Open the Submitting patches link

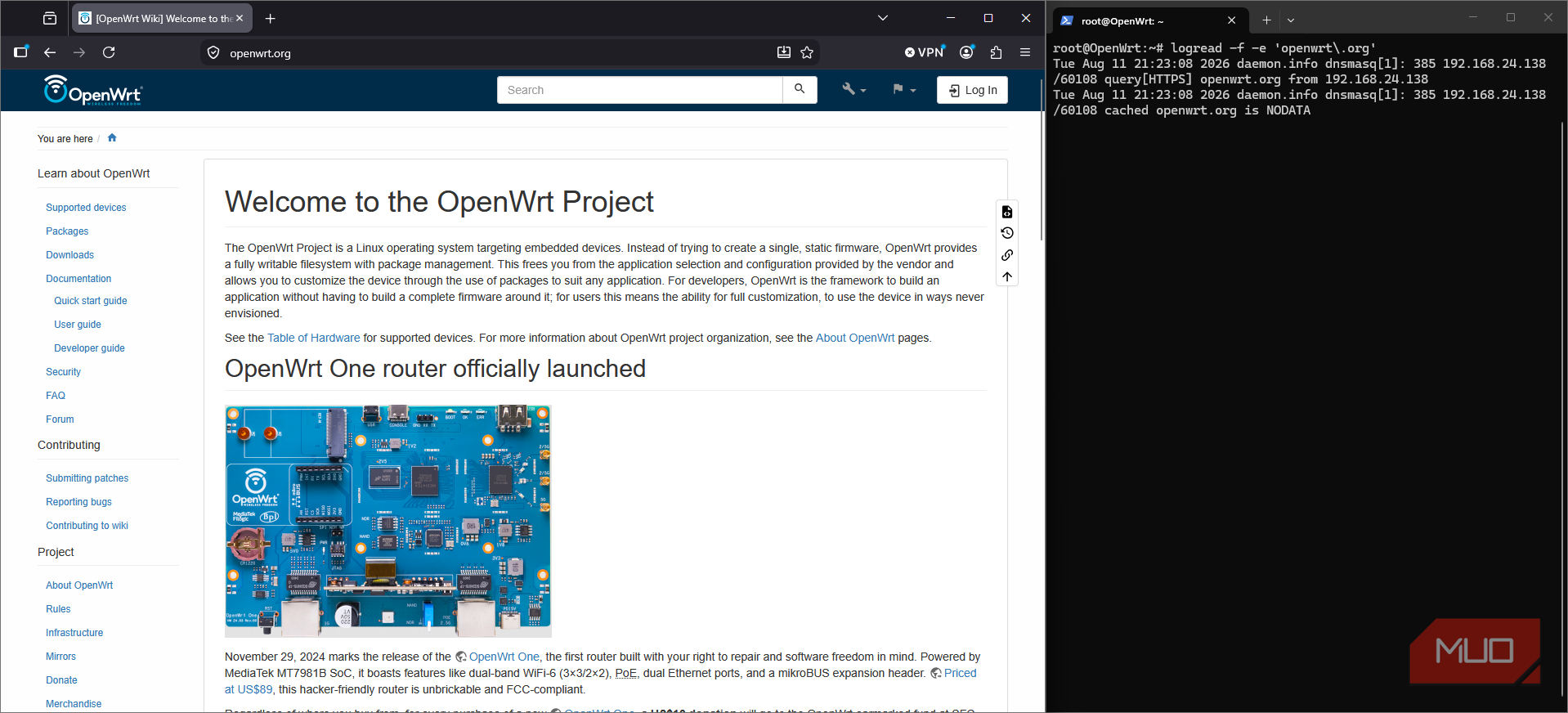(87, 478)
